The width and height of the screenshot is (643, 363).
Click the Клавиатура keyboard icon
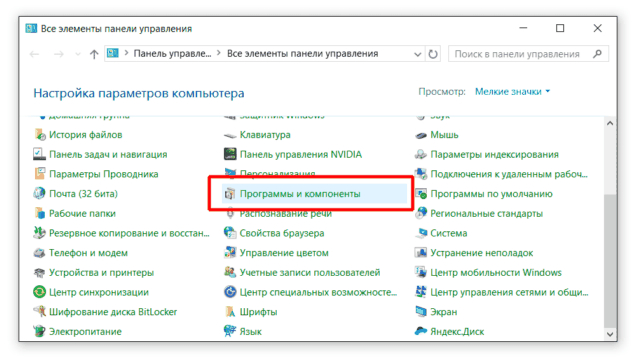tap(230, 135)
